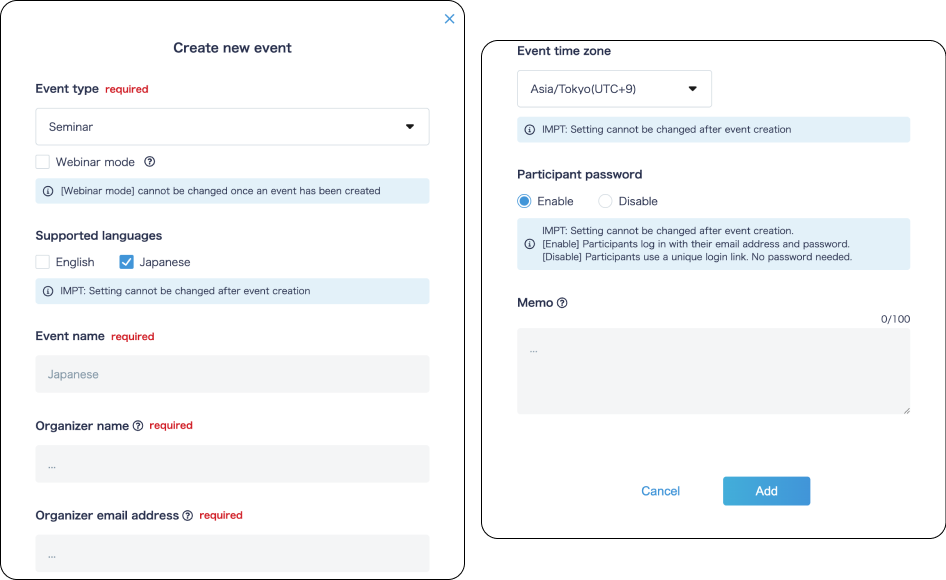The width and height of the screenshot is (946, 580).
Task: Check the English language checkbox
Action: click(x=42, y=262)
